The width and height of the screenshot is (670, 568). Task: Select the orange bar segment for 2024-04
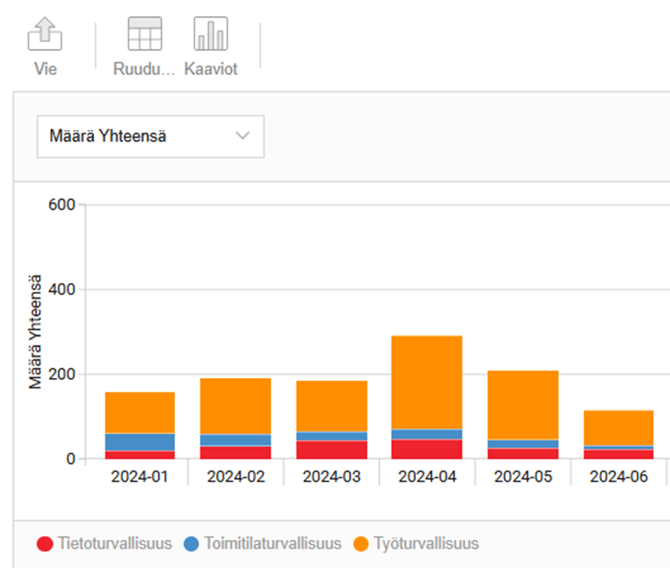coord(427,382)
